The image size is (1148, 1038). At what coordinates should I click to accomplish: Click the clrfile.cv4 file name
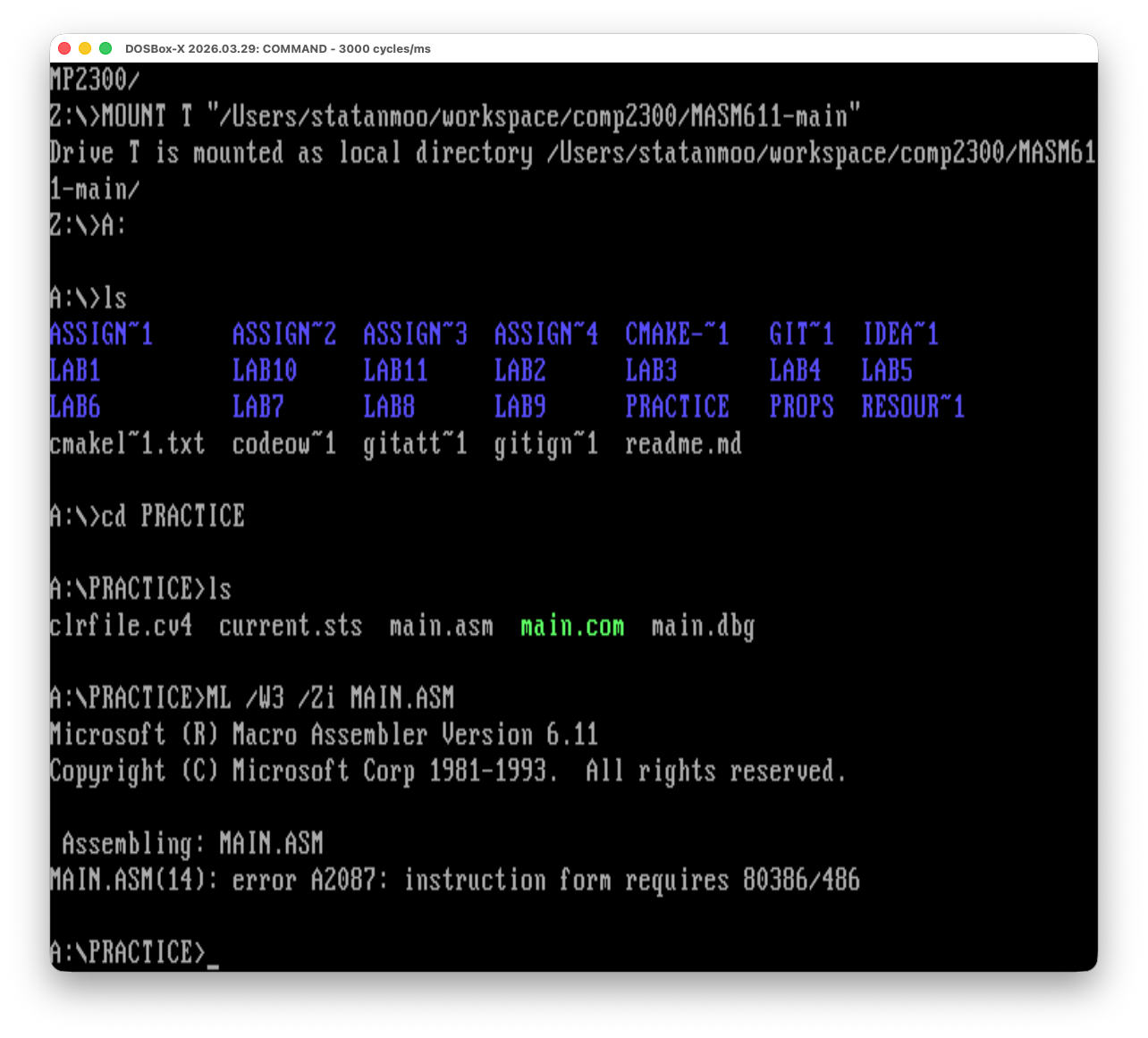pos(122,625)
